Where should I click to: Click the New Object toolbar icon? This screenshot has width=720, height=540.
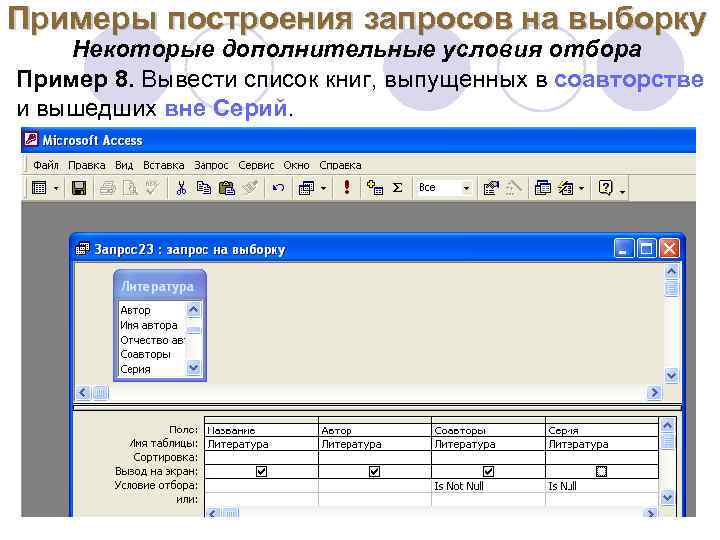pyautogui.click(x=566, y=188)
